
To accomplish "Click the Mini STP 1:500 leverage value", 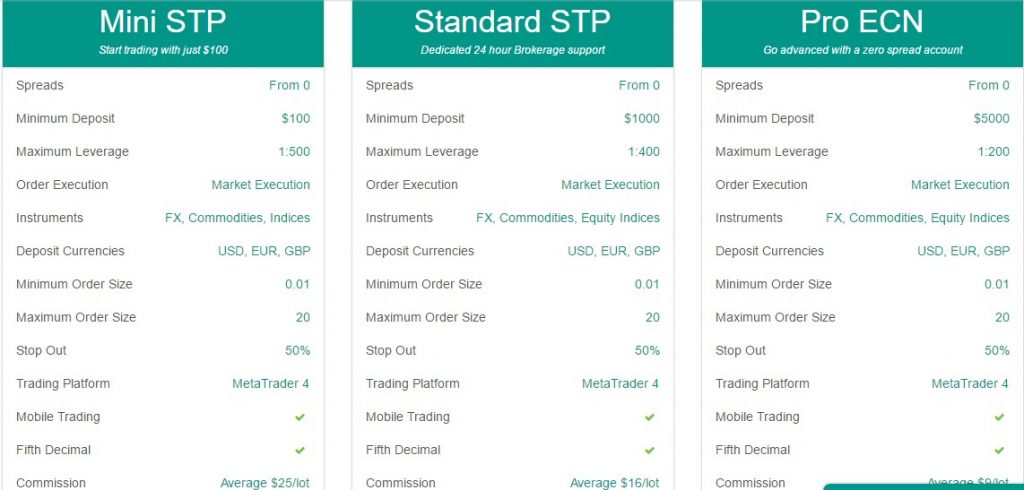I will (294, 152).
